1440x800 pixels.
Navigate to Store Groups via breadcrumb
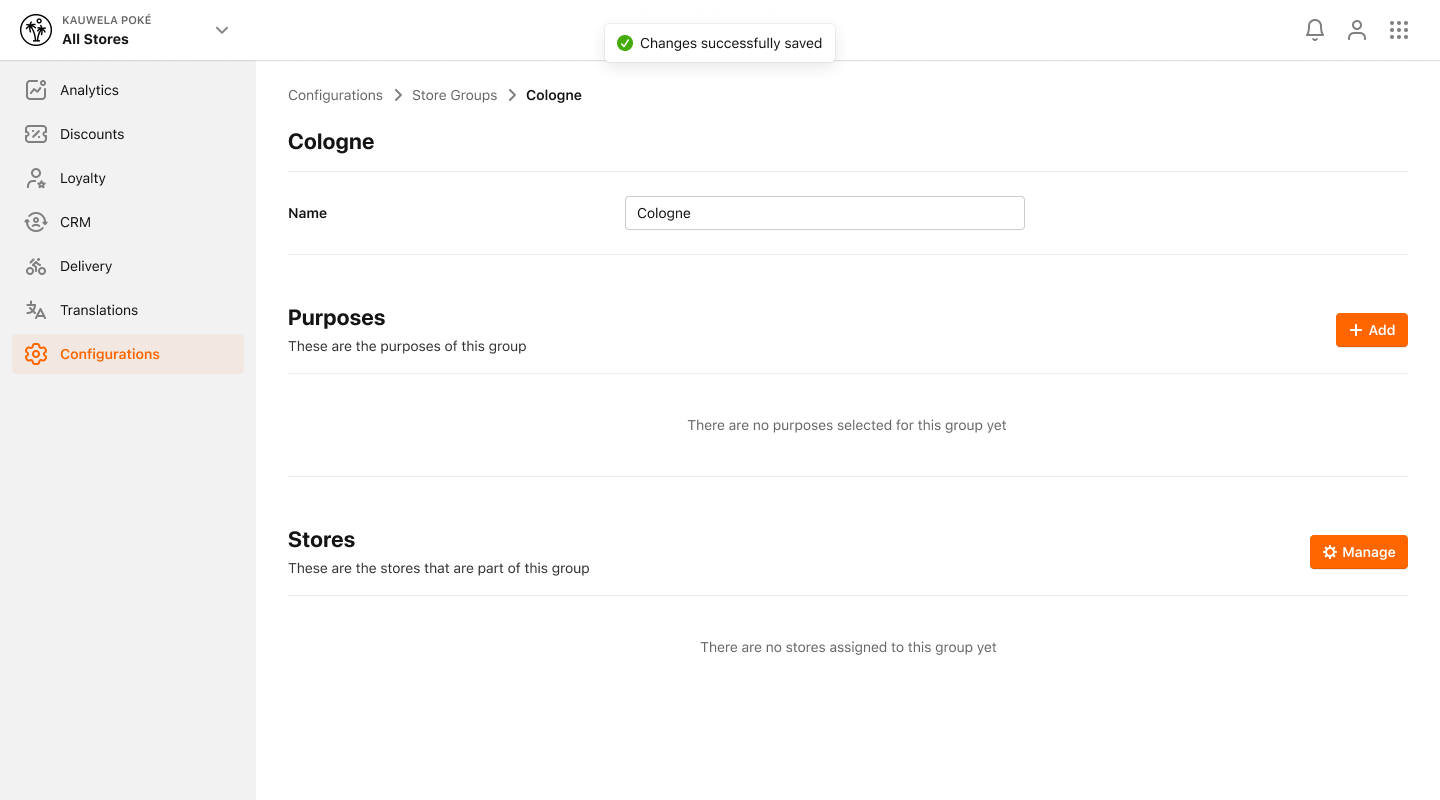(455, 95)
